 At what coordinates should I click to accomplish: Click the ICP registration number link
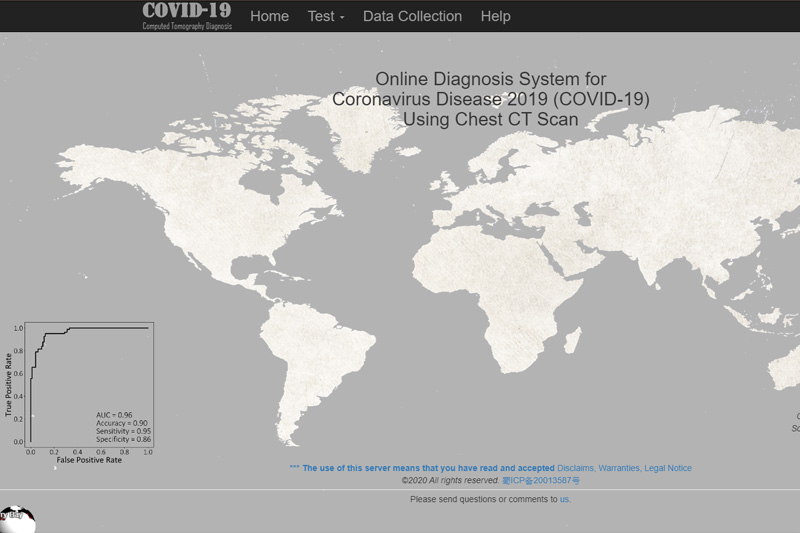tap(540, 481)
